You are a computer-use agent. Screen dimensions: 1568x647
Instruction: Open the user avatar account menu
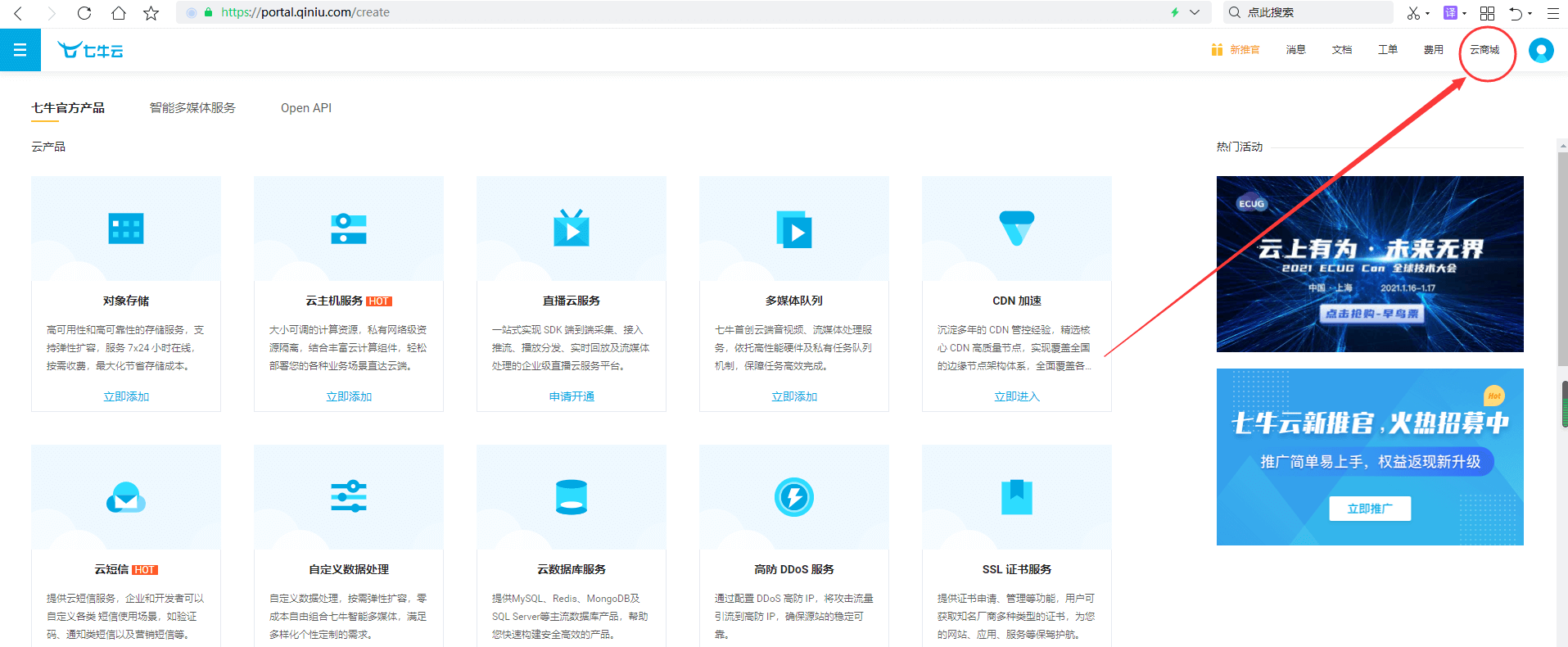[1541, 50]
